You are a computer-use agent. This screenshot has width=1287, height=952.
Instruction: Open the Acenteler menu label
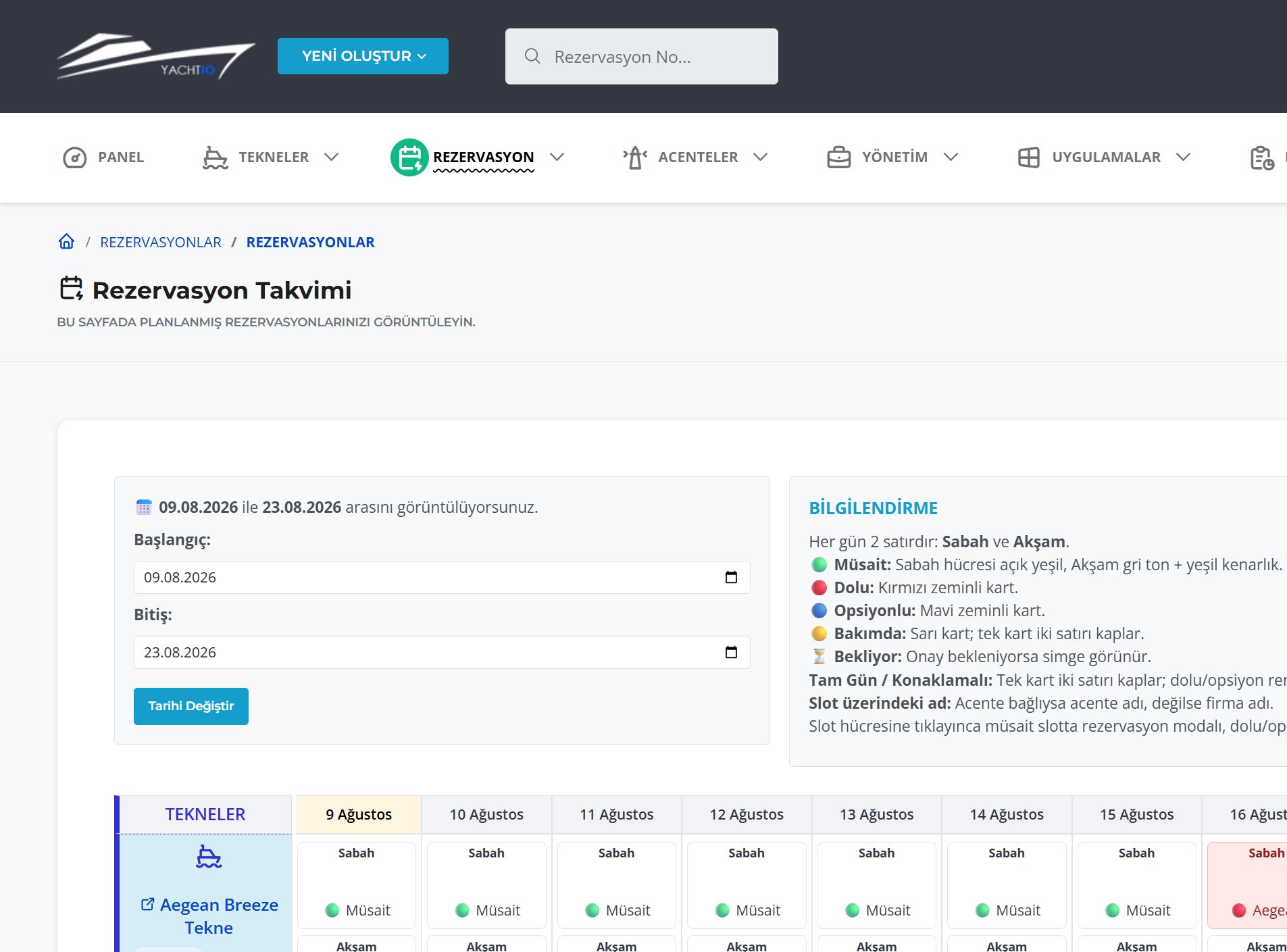pos(698,157)
